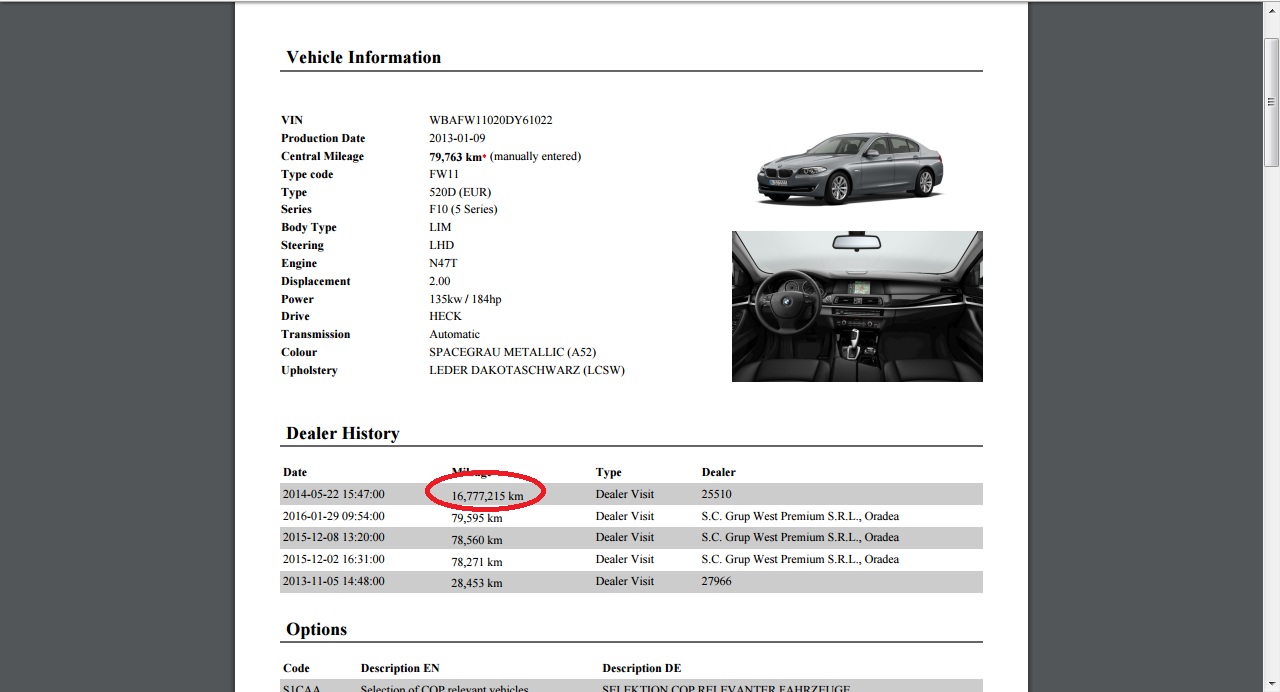Click the scrollbar down arrow
The height and width of the screenshot is (692, 1280).
pos(1271,683)
